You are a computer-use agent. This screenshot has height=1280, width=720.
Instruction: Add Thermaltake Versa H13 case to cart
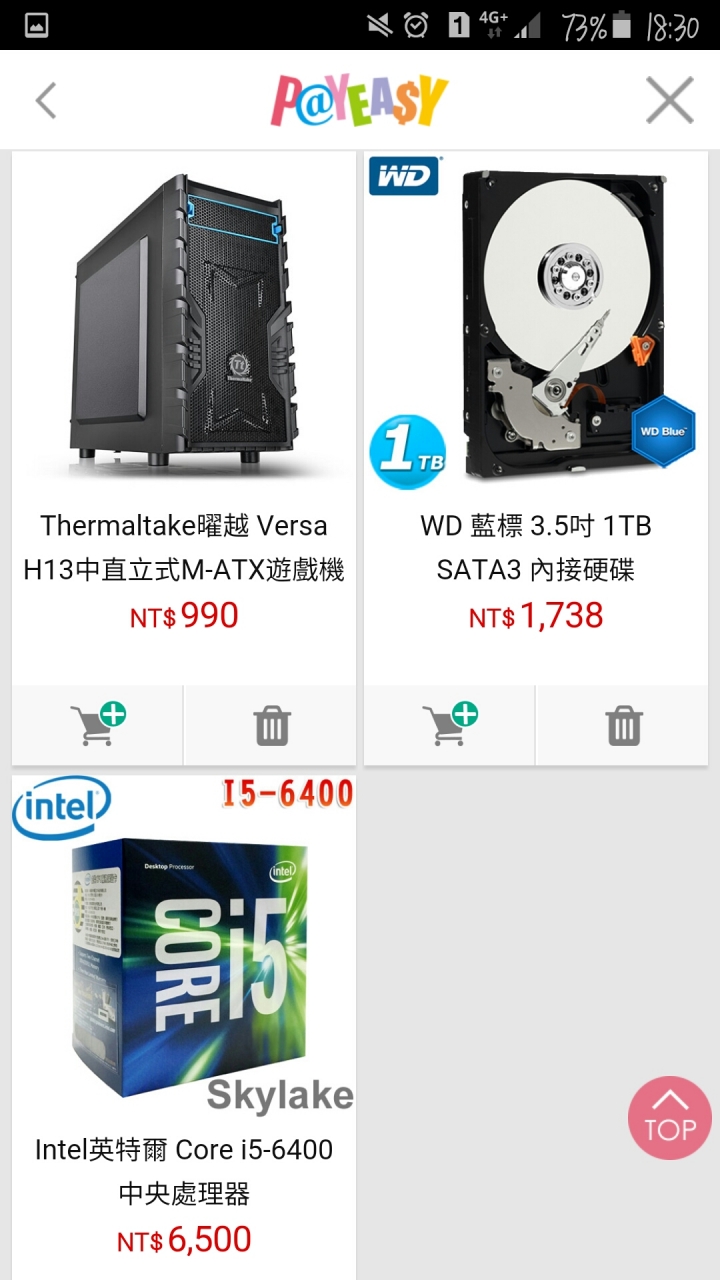coord(97,725)
